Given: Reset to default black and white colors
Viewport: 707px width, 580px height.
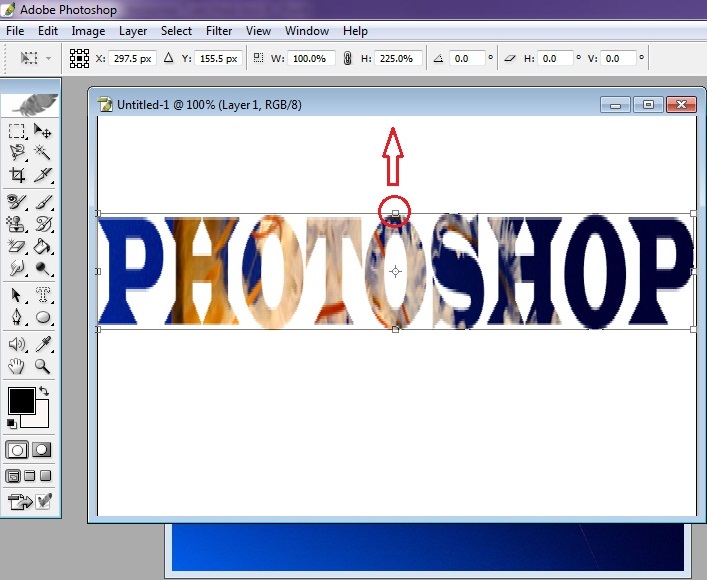Looking at the screenshot, I should pos(12,423).
